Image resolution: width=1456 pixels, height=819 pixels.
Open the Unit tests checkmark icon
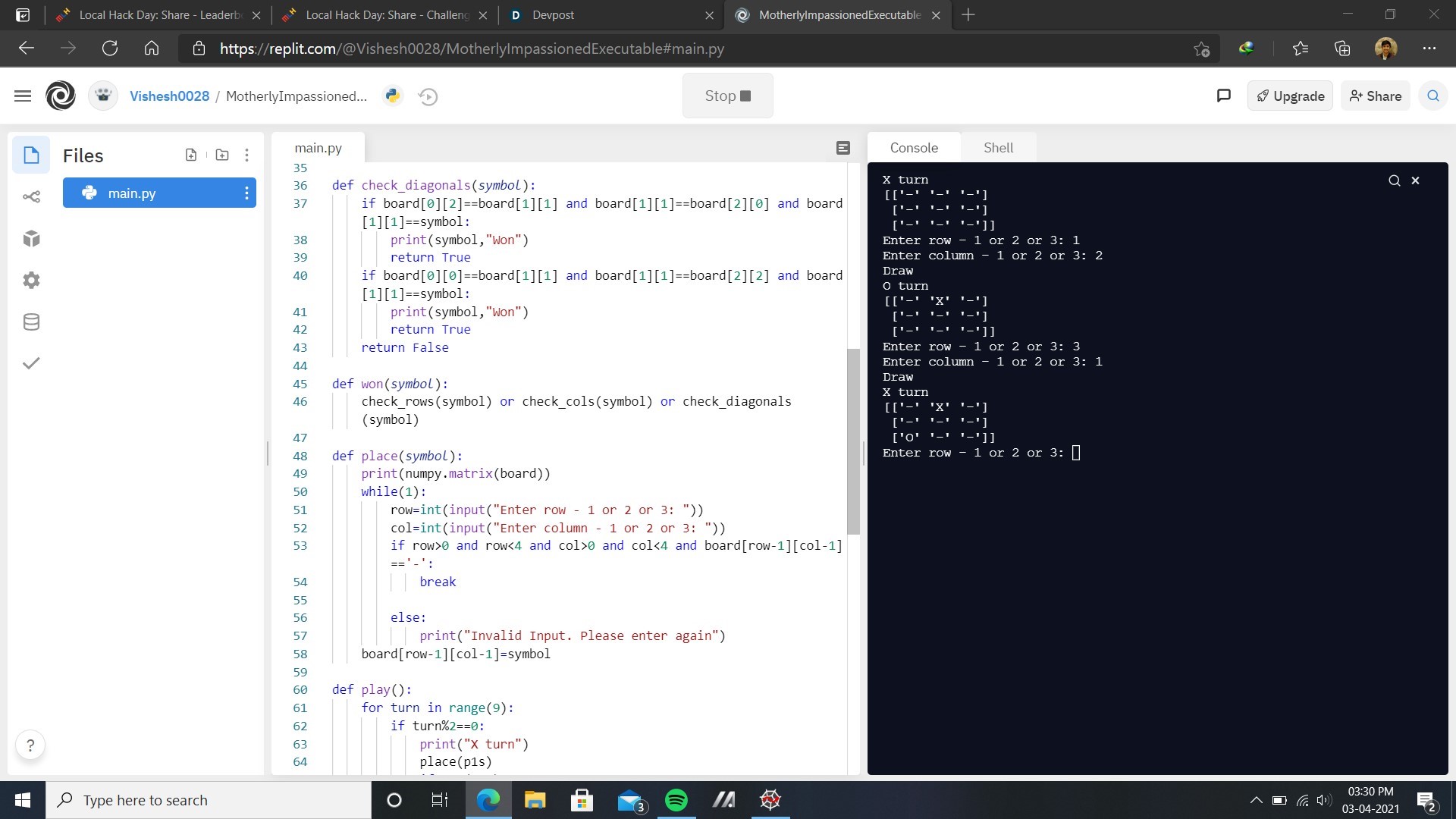click(x=31, y=363)
